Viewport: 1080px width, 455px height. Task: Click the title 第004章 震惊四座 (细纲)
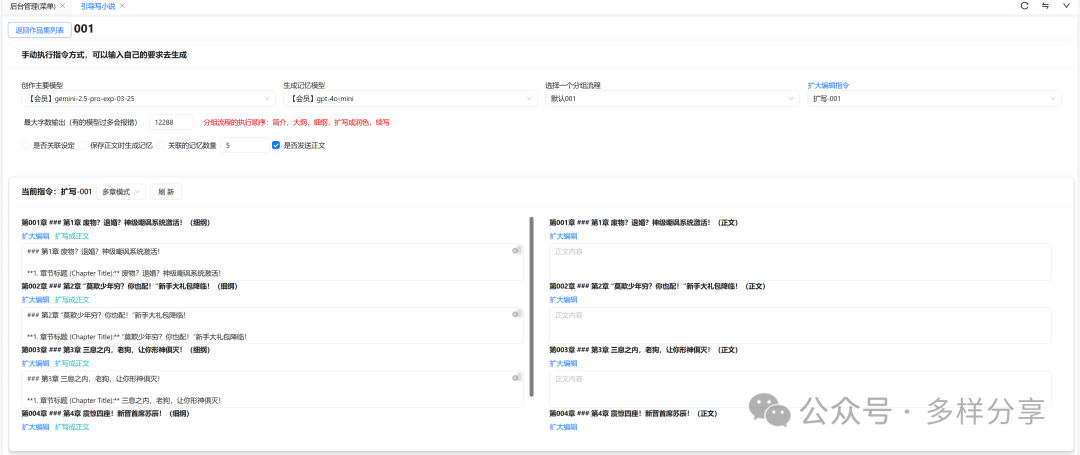click(105, 413)
